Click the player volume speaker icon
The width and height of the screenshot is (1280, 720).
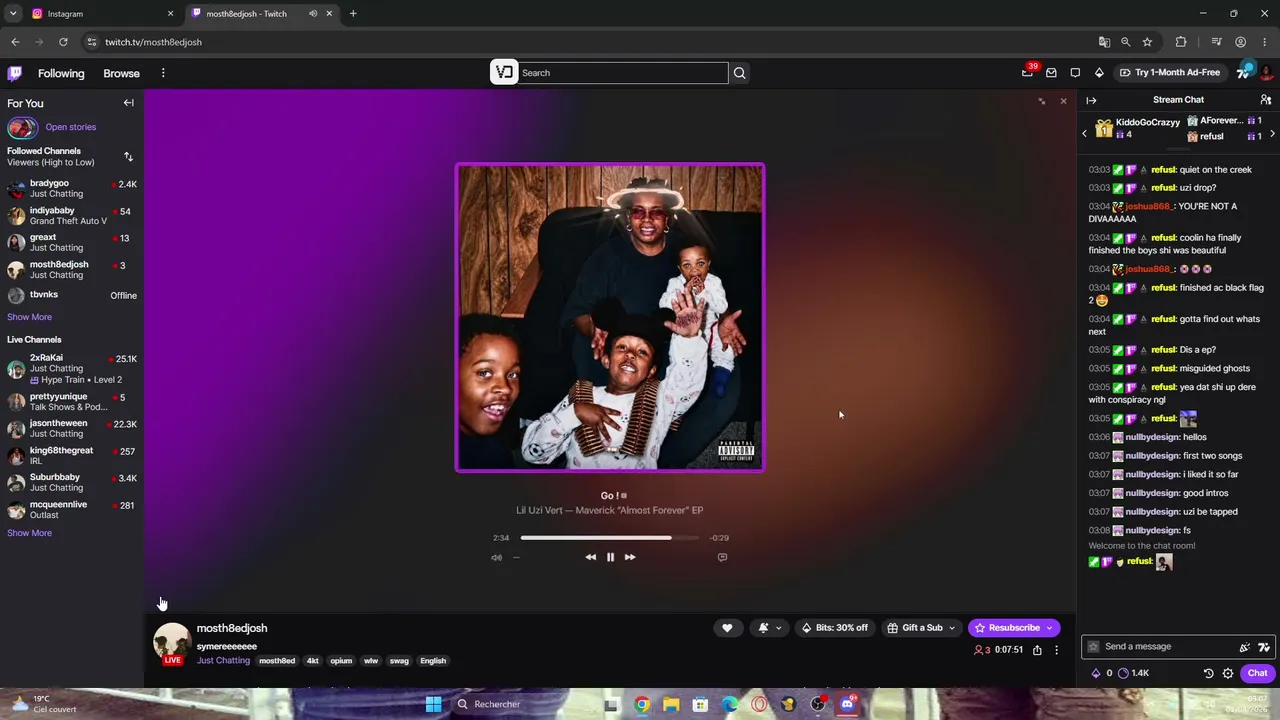click(496, 557)
